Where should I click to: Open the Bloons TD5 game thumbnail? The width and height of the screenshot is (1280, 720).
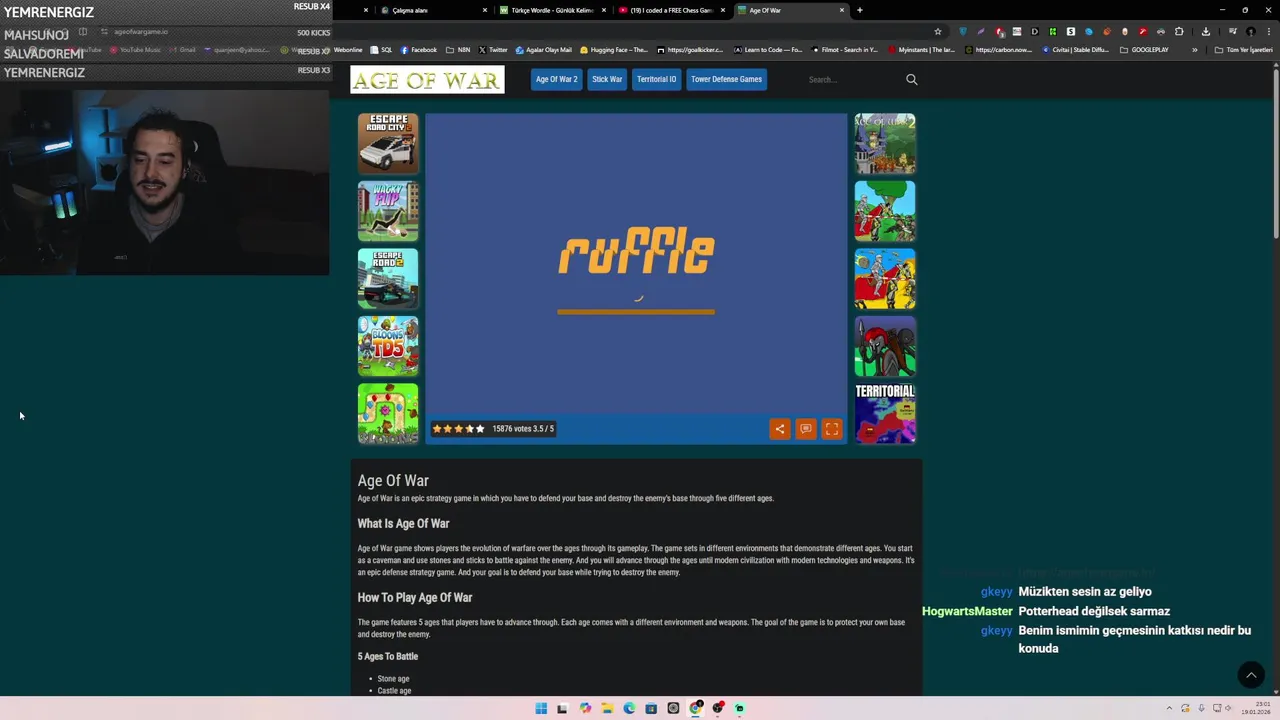(388, 346)
